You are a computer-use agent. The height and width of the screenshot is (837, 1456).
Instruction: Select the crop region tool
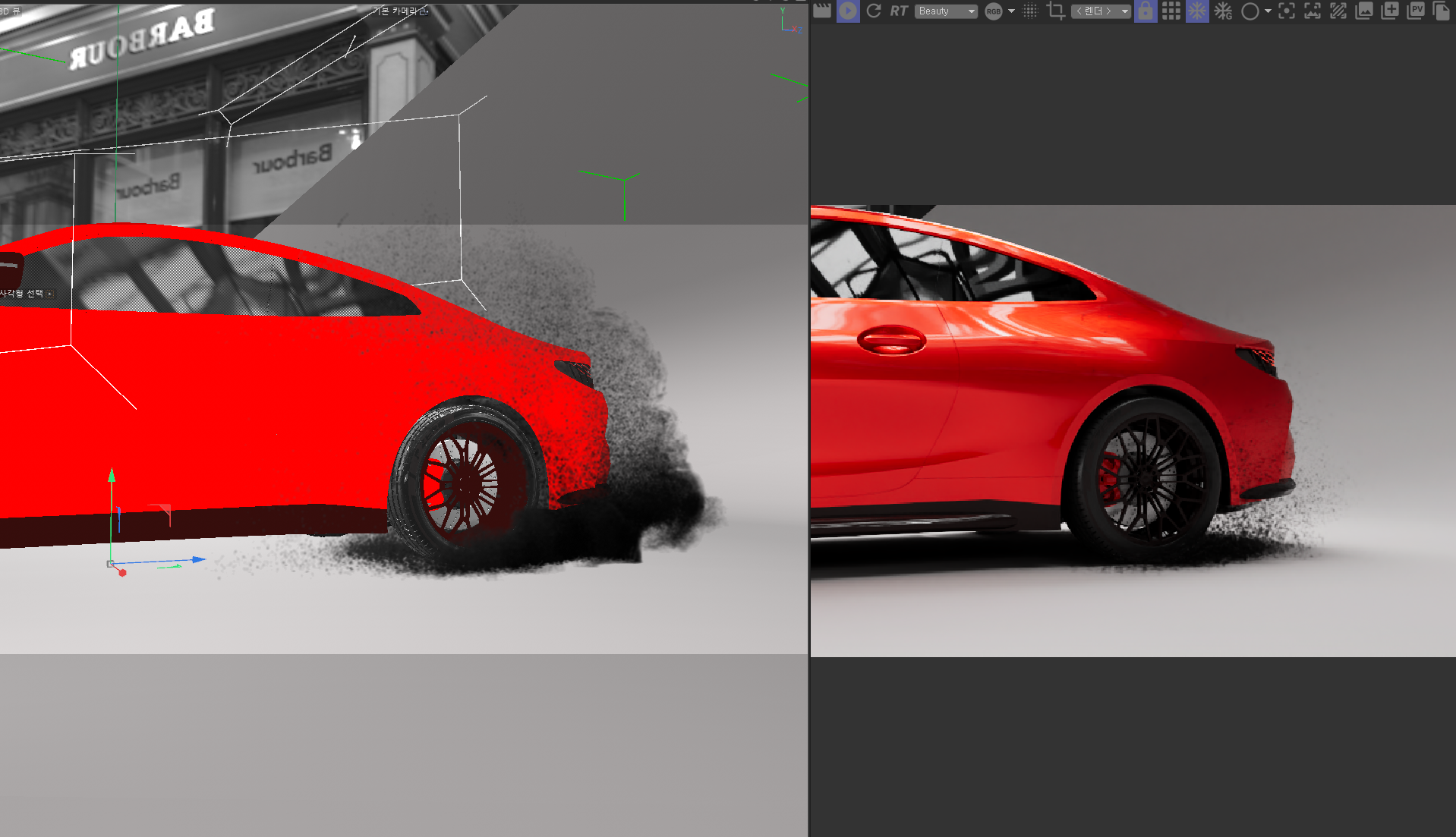coord(1055,11)
